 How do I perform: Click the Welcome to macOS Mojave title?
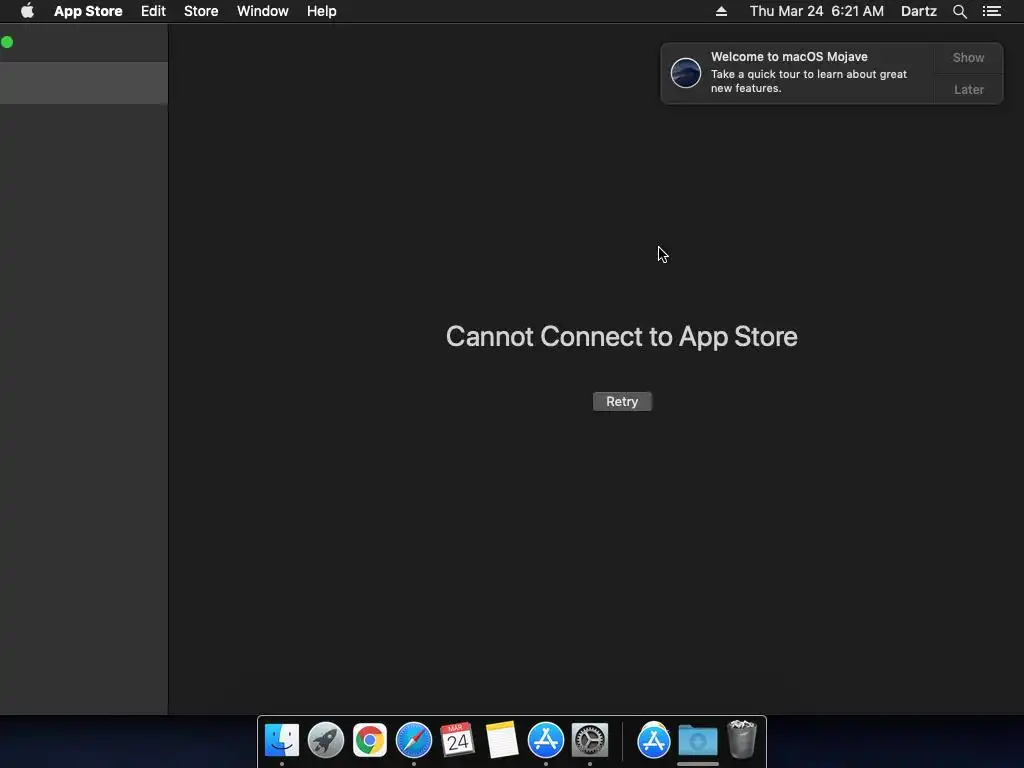click(x=789, y=57)
